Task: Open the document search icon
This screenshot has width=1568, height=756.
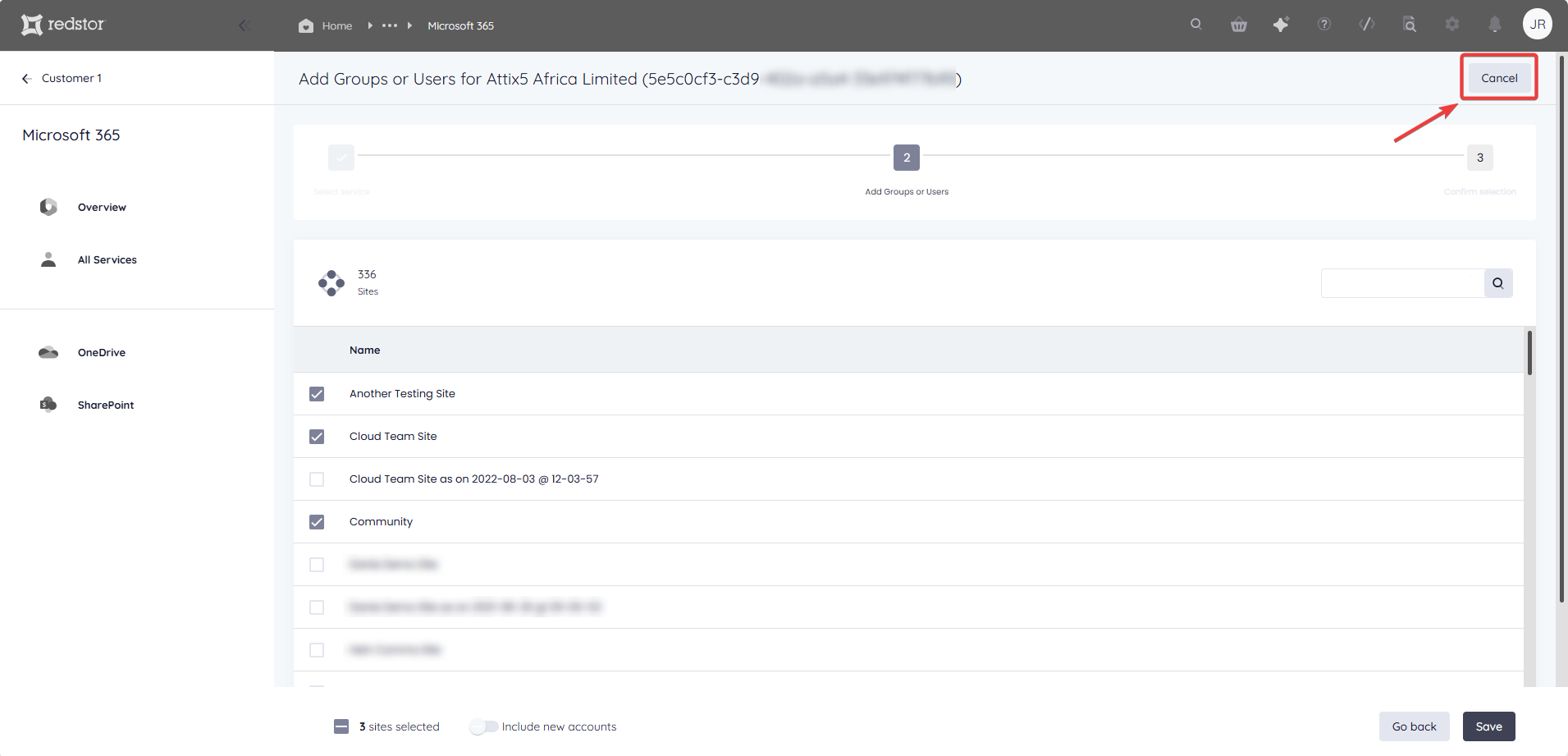Action: [x=1410, y=25]
